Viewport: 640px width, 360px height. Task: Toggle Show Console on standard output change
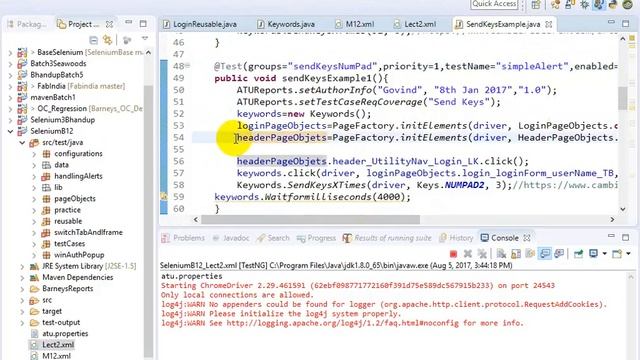544,254
